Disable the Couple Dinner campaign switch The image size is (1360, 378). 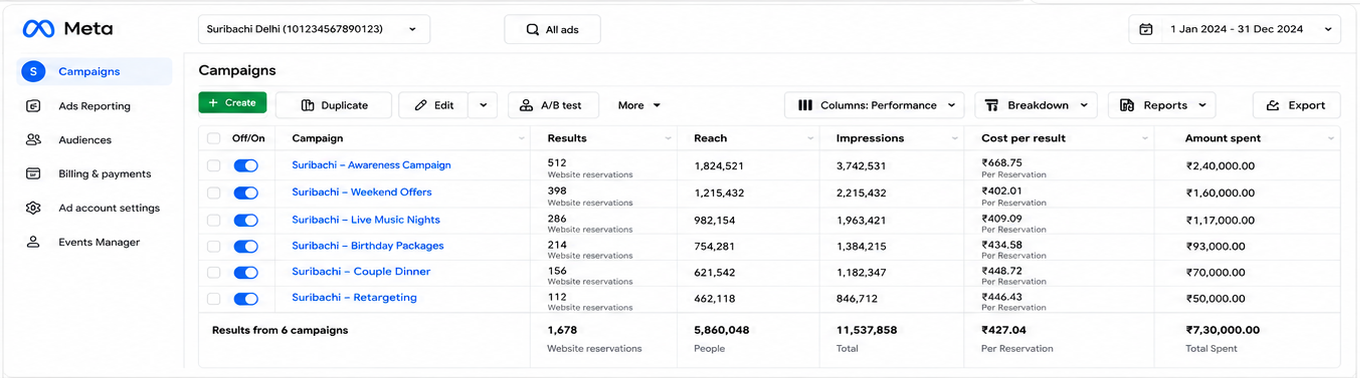[x=246, y=272]
